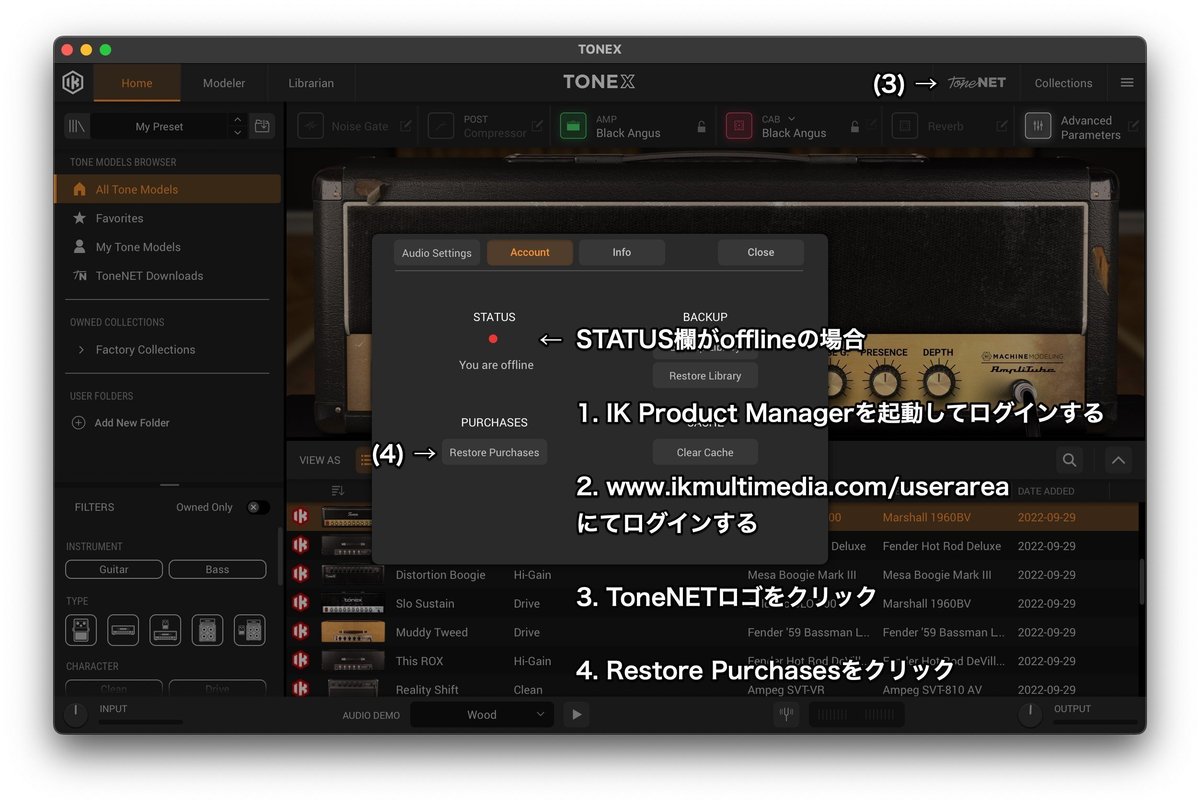Toggle the Owned Only filter switch
The width and height of the screenshot is (1200, 805).
click(257, 507)
